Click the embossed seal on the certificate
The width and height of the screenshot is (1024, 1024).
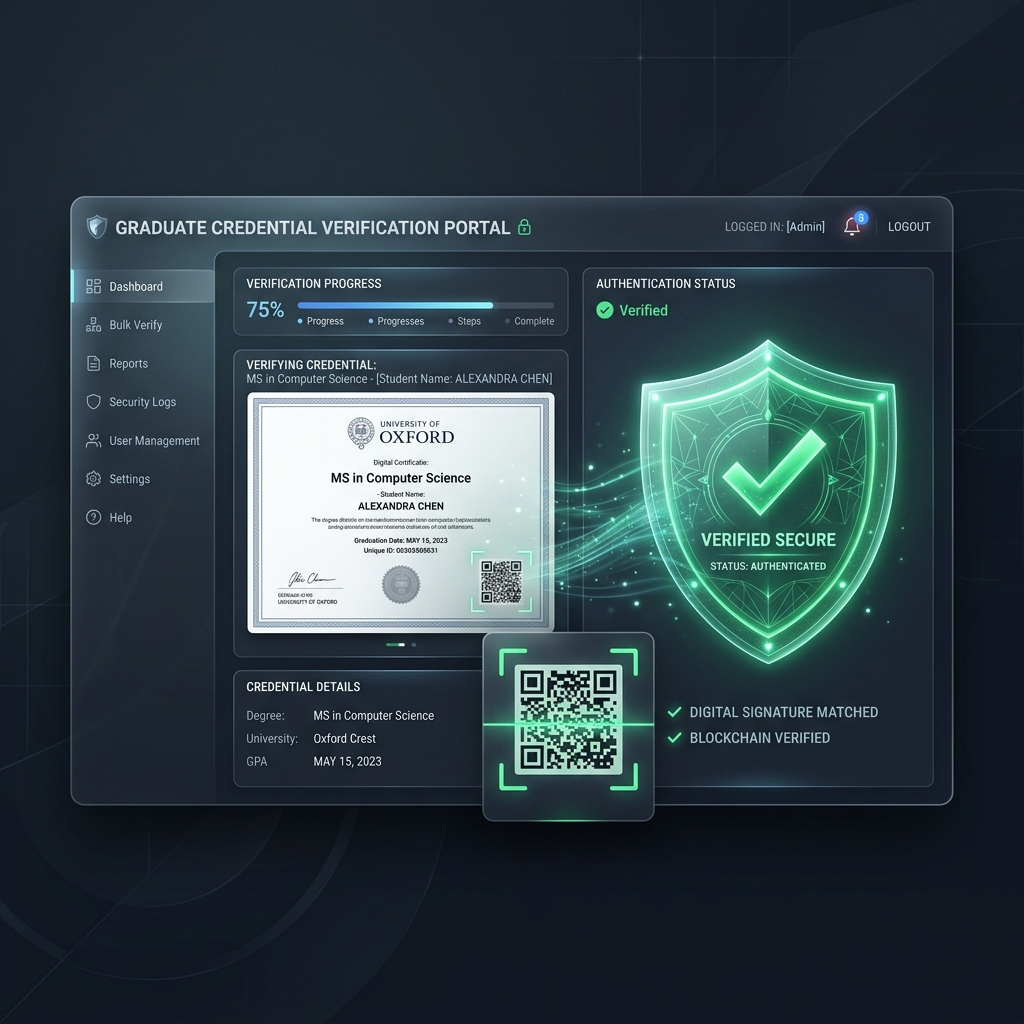[401, 584]
